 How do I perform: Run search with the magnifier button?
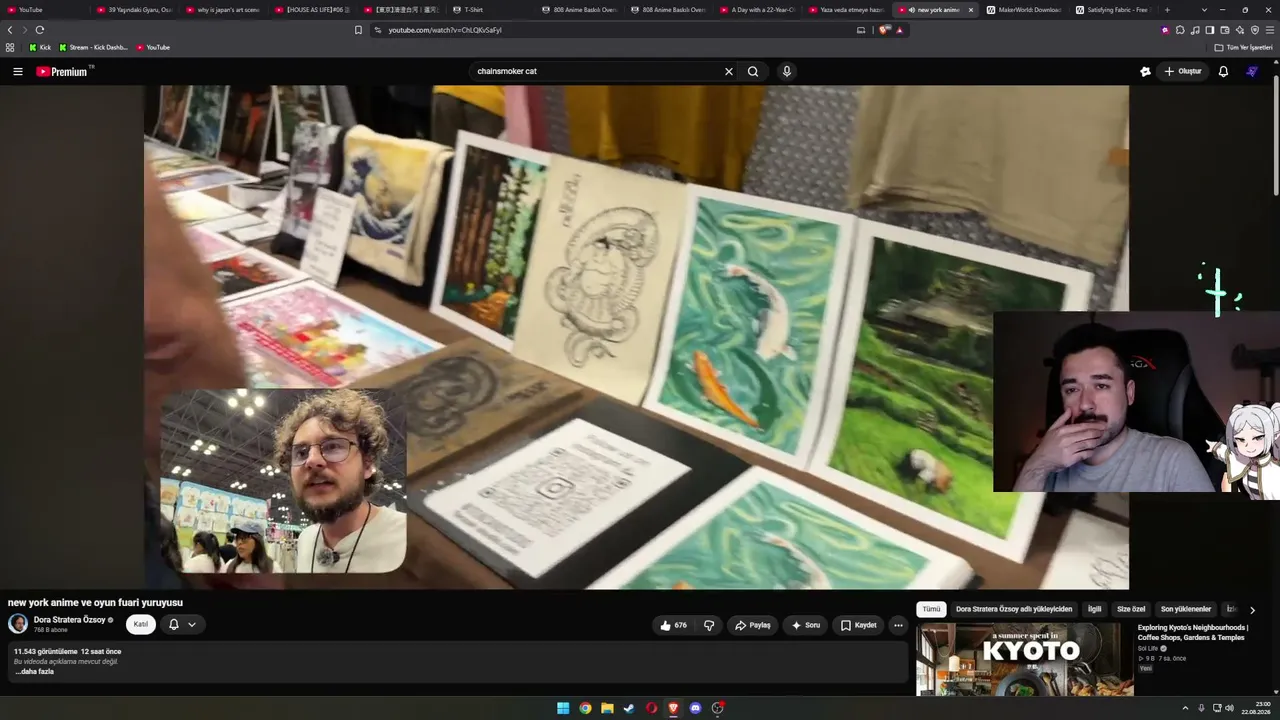click(753, 71)
